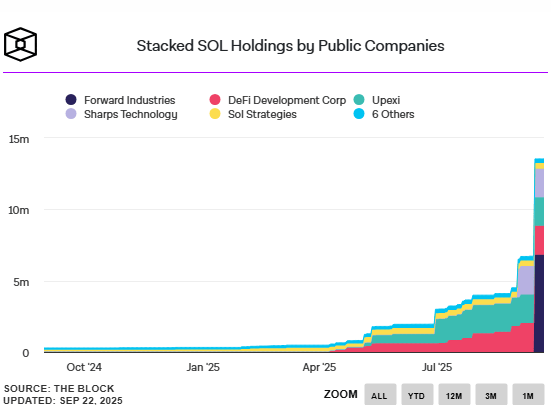Click the 6 Others blue dot
Image resolution: width=551 pixels, height=405 pixels.
[359, 114]
